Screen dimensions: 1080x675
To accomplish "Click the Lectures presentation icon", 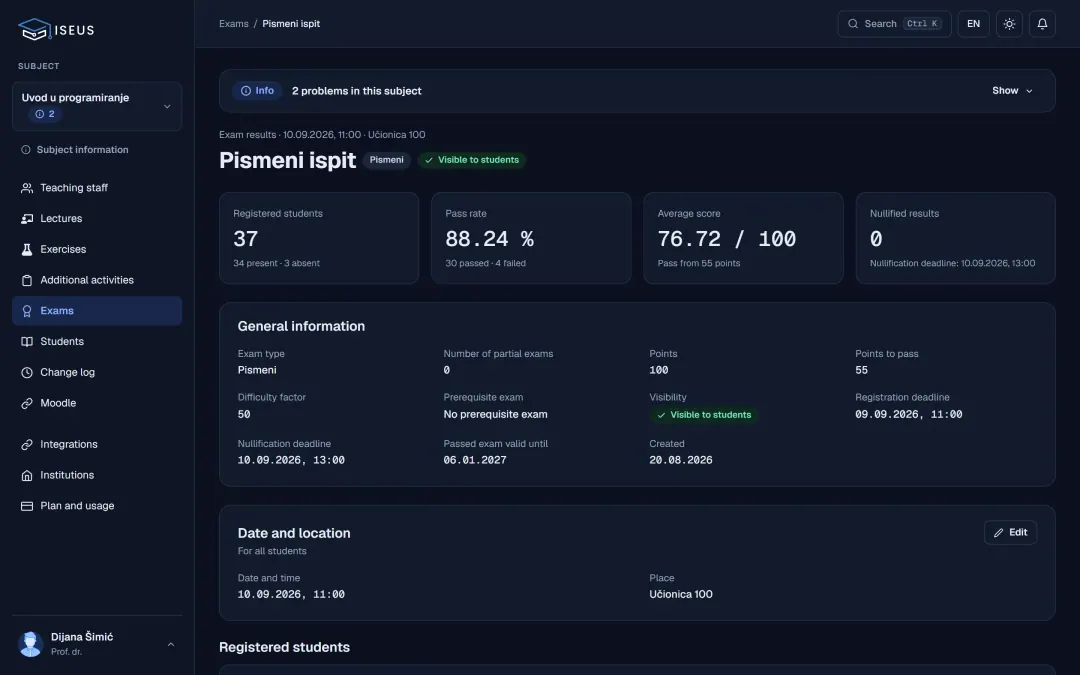I will coord(27,219).
